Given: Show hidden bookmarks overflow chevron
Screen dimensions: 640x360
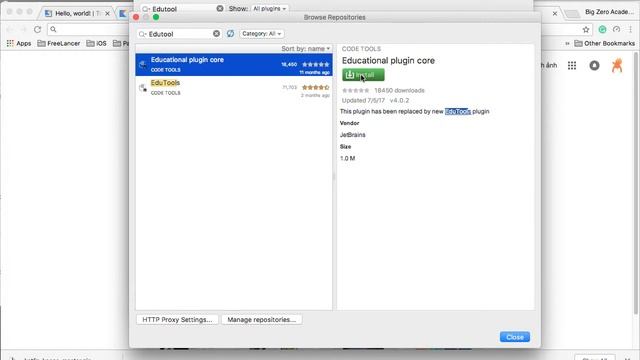Looking at the screenshot, I should 567,43.
